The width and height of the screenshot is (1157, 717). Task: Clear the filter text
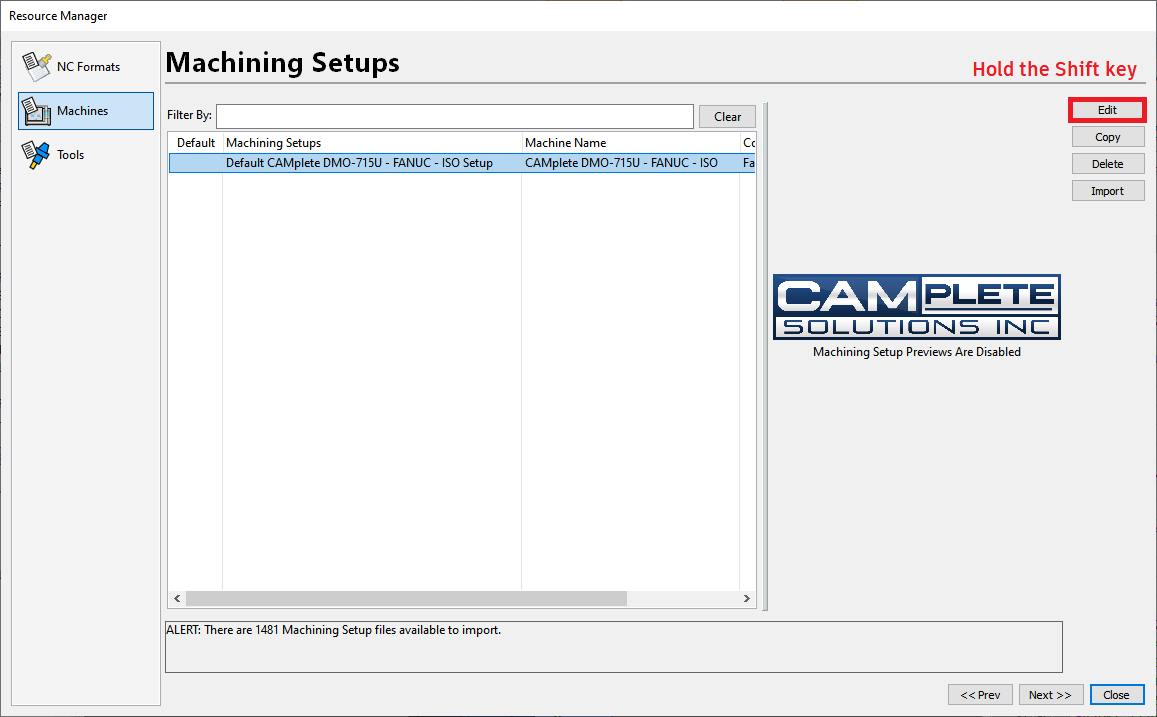[727, 117]
